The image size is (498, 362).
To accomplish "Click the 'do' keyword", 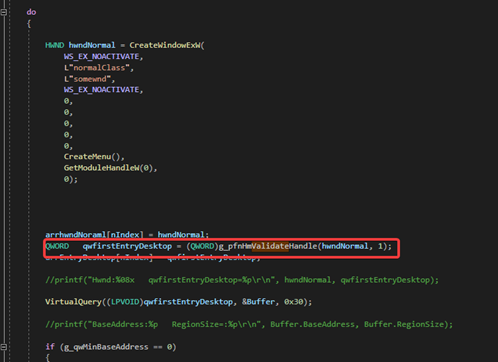I will [31, 12].
